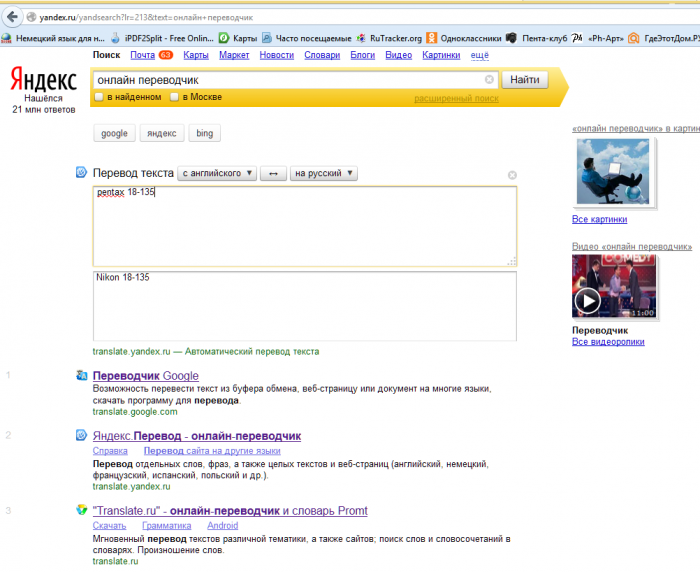Click the mail unread counter badge 63

166,55
